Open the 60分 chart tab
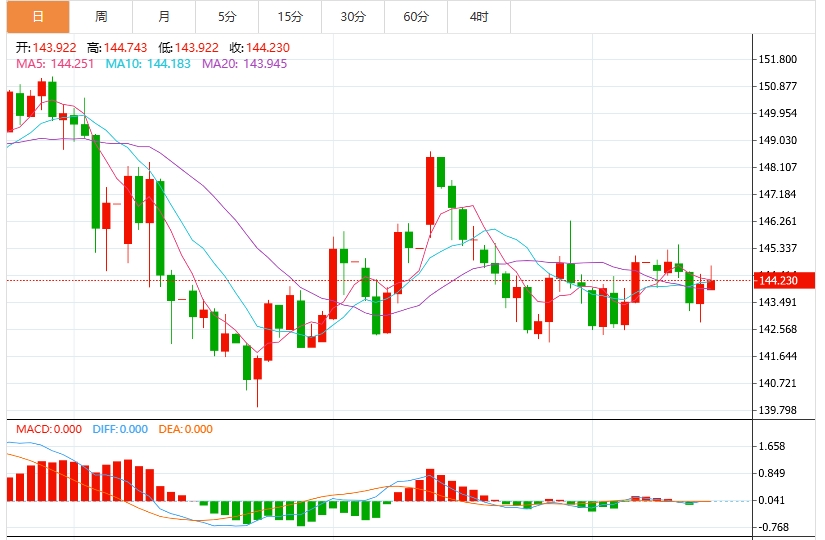 416,17
